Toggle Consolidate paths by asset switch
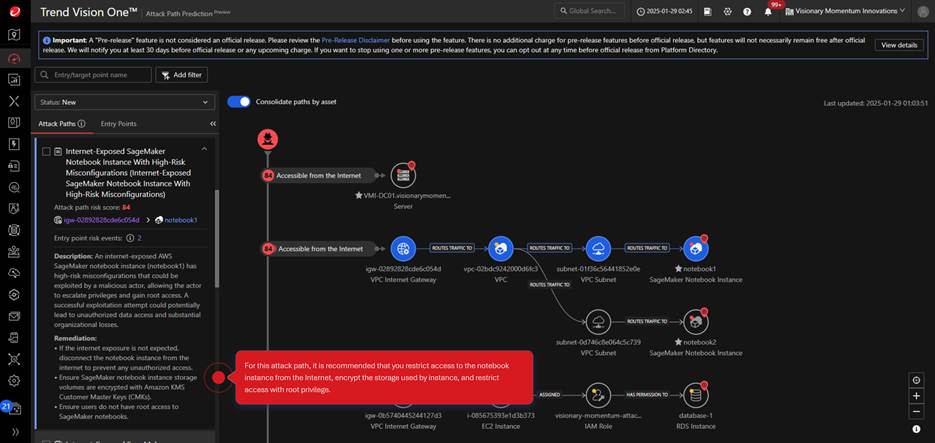This screenshot has width=935, height=443. pyautogui.click(x=239, y=101)
